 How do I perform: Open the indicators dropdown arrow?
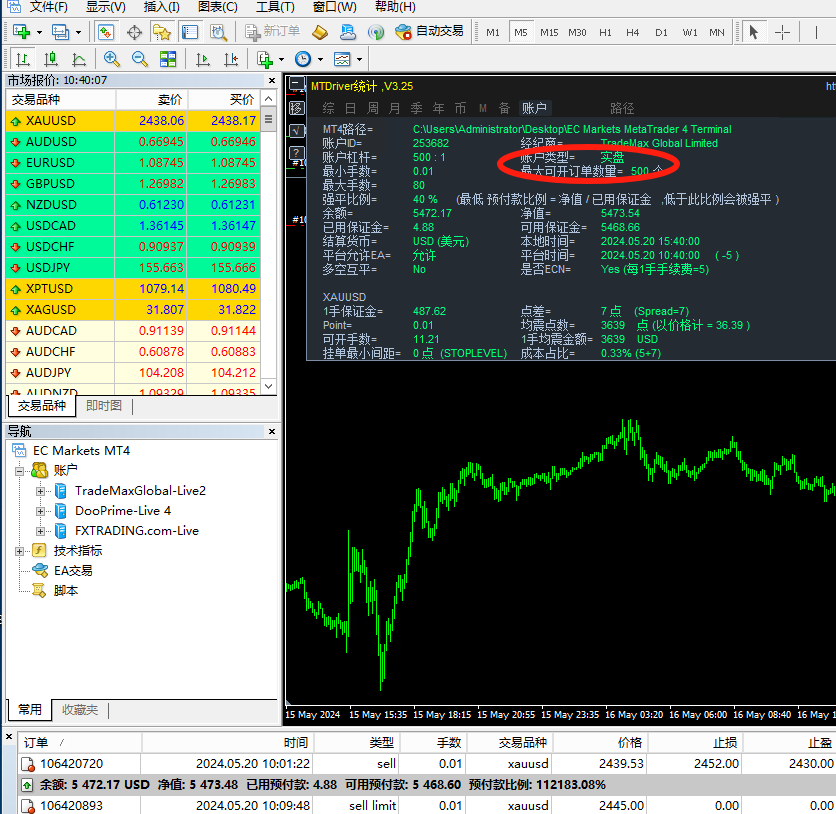coord(282,59)
